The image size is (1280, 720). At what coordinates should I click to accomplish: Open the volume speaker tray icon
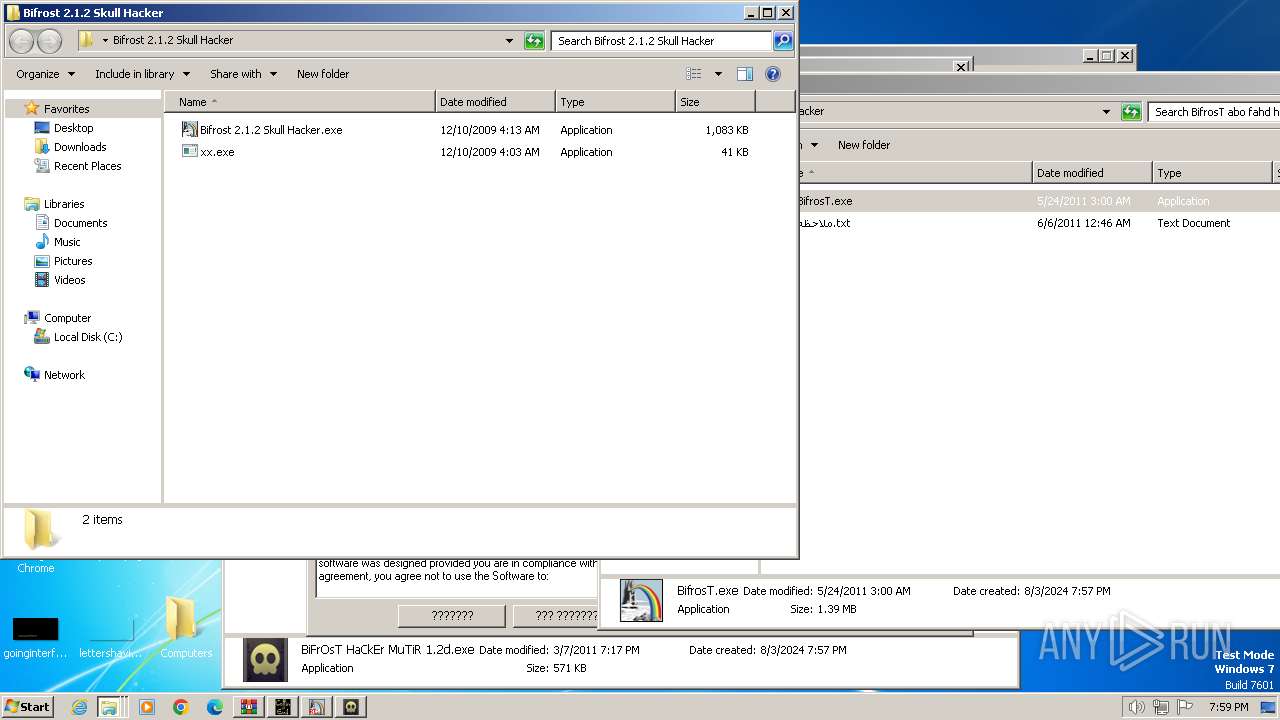pyautogui.click(x=1136, y=707)
